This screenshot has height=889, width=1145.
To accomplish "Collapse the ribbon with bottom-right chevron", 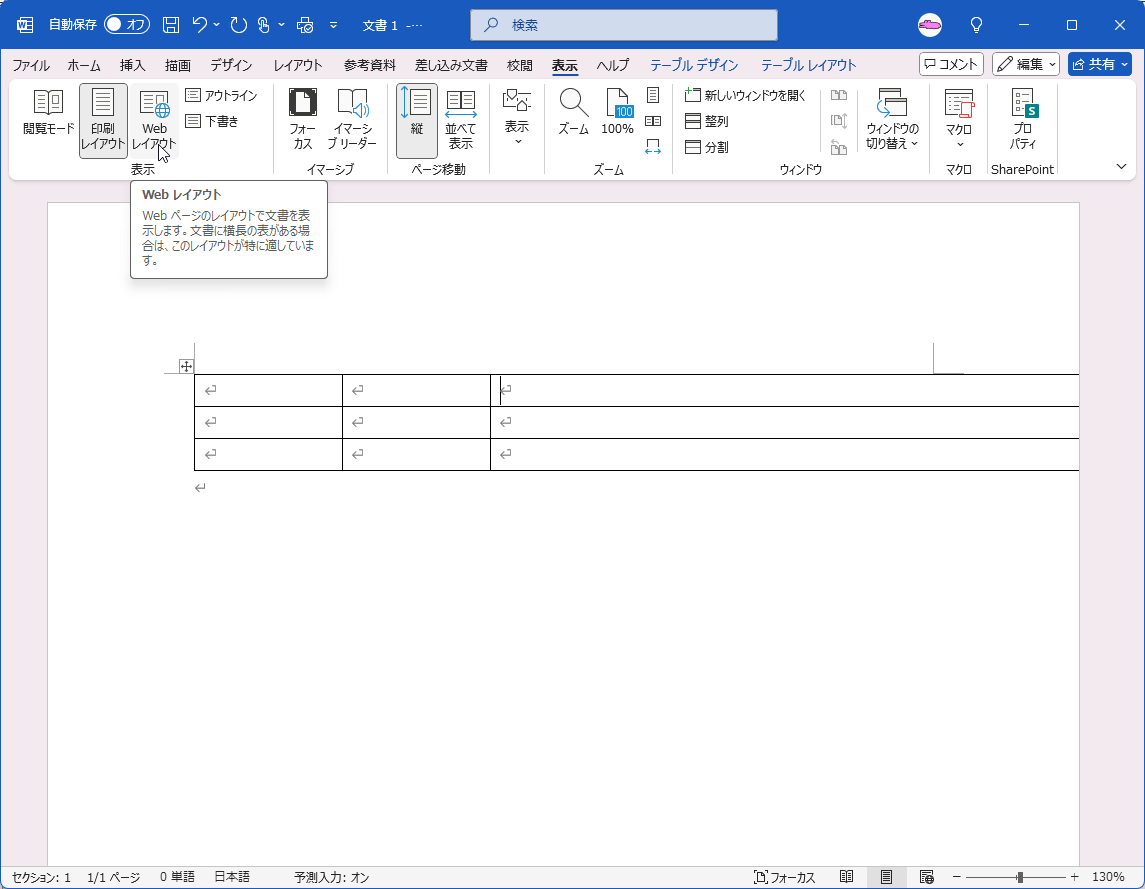I will pyautogui.click(x=1121, y=167).
